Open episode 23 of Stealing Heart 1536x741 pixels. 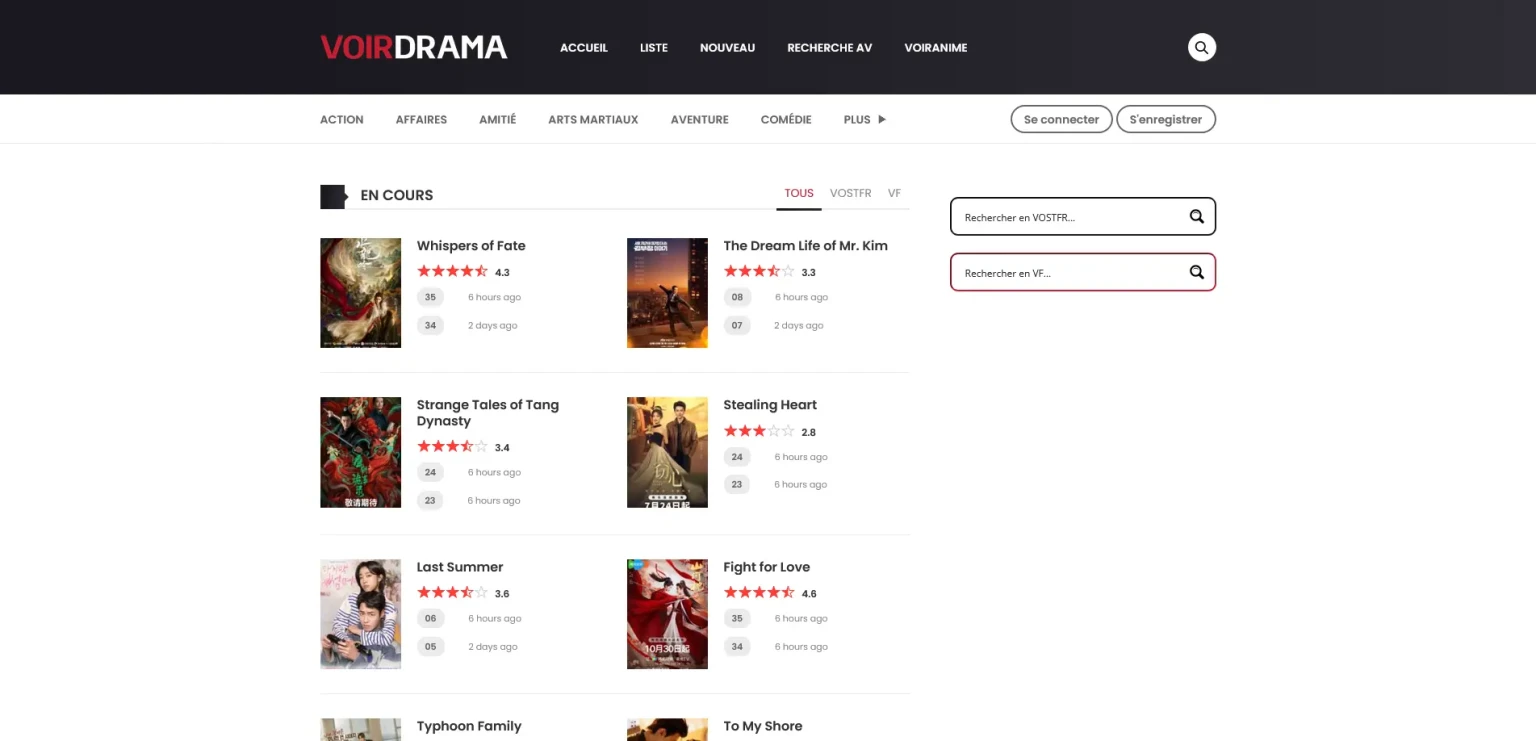coord(737,484)
